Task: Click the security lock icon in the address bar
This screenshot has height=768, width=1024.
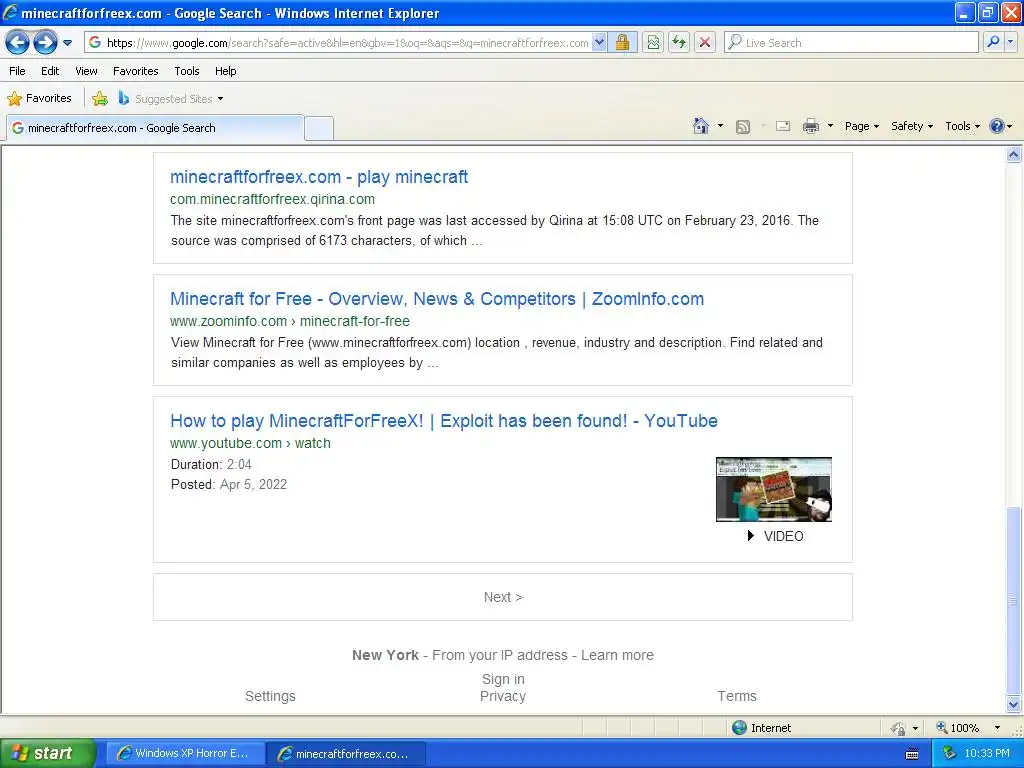Action: pos(622,43)
